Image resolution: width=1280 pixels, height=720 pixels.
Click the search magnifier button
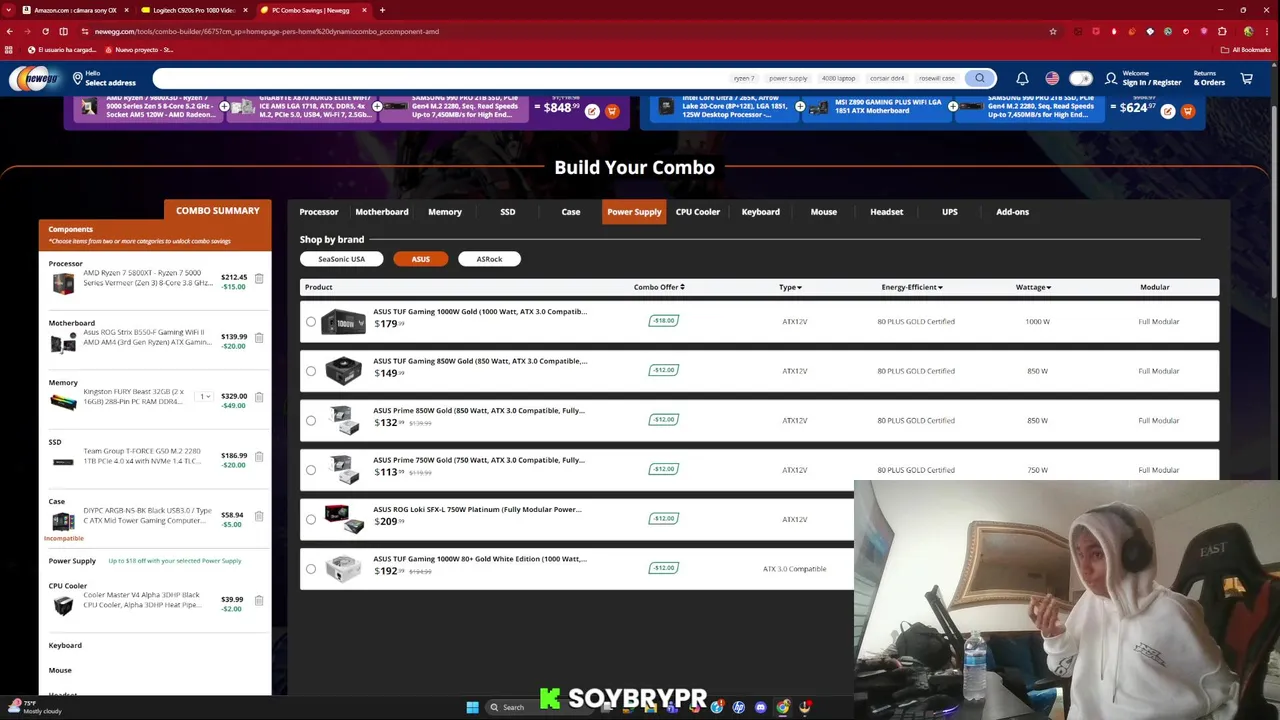[x=980, y=78]
